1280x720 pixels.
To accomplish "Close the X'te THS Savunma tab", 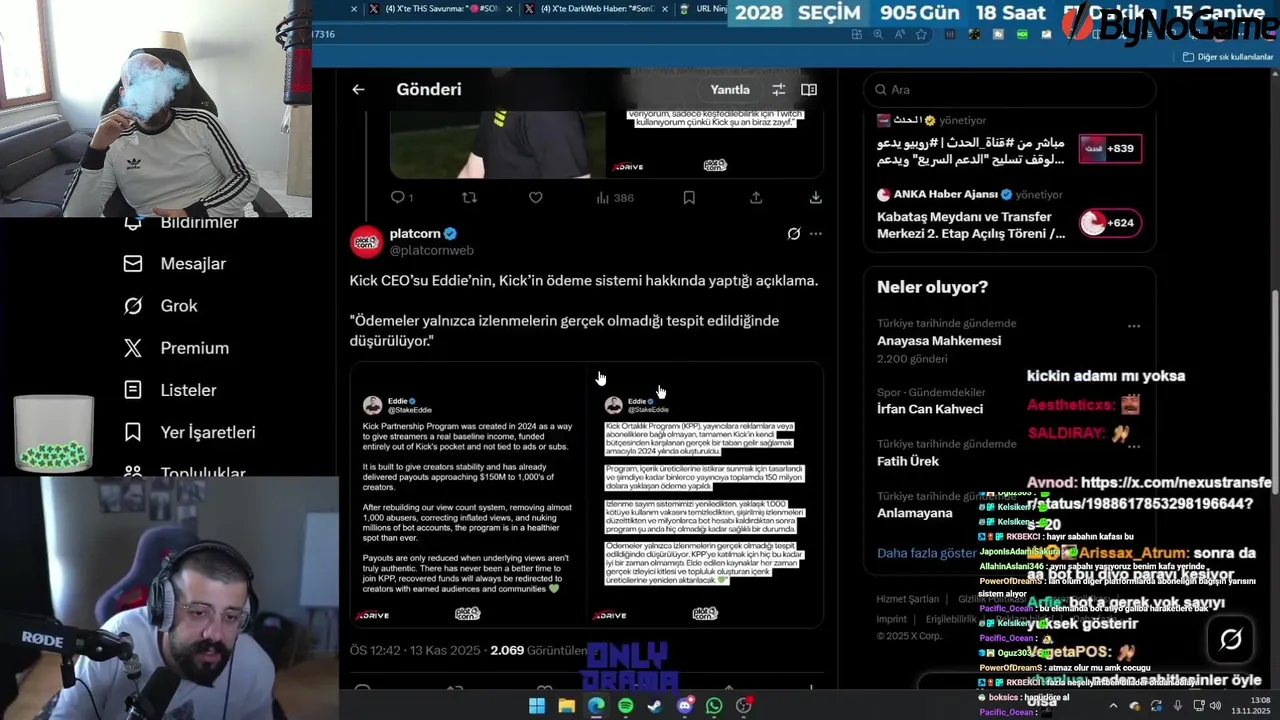I will 511,9.
